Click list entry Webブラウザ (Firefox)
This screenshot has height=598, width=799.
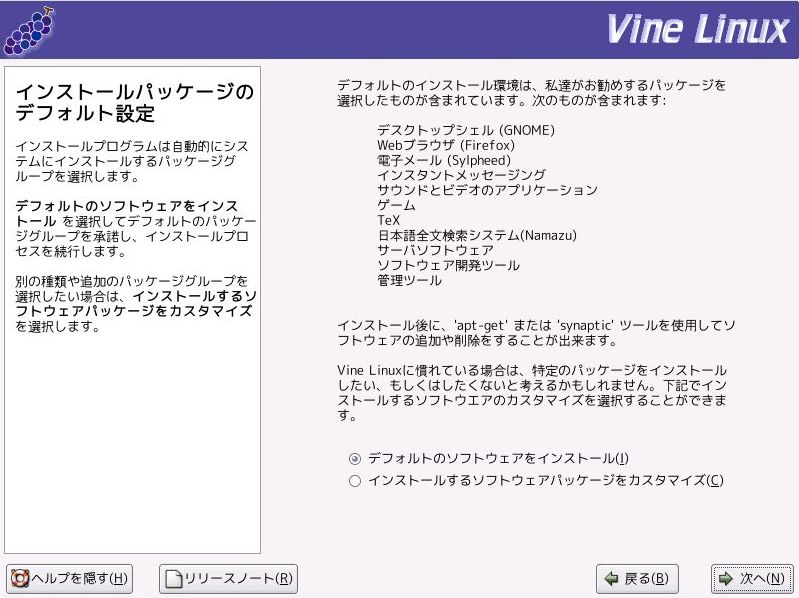pyautogui.click(x=446, y=145)
